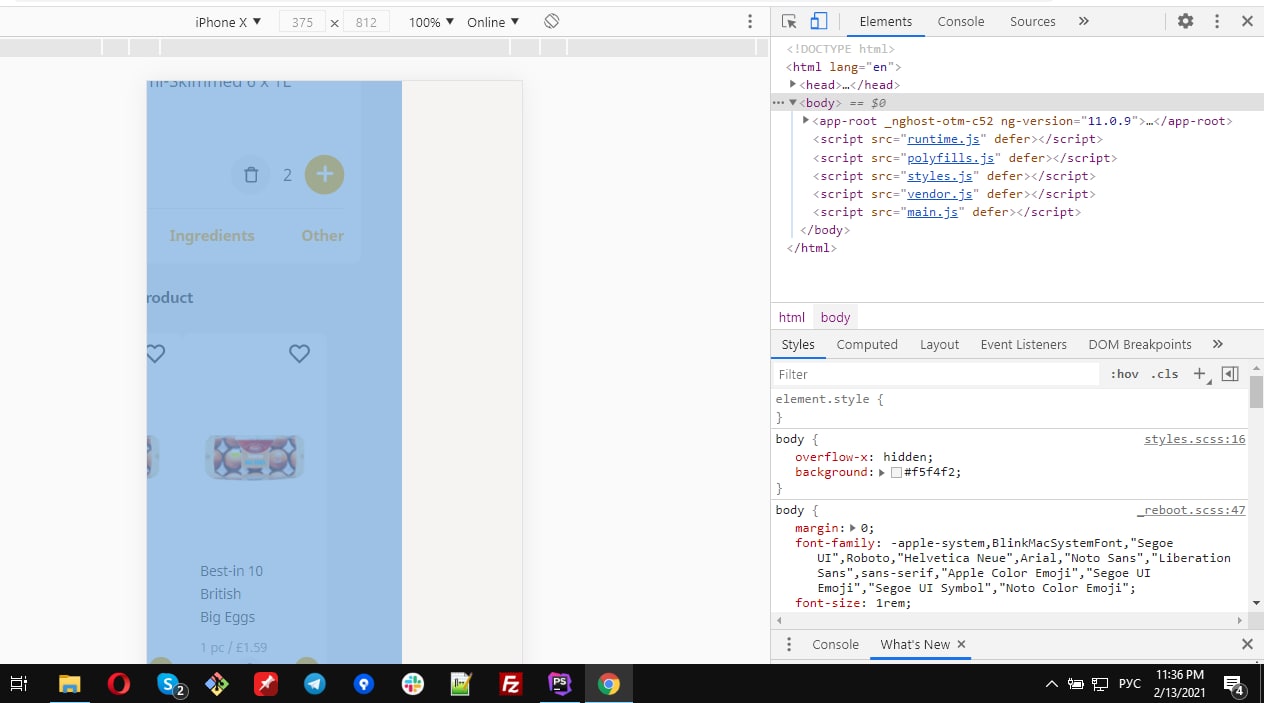Expand the app-root element node
Viewport: 1264px width, 703px height.
806,121
